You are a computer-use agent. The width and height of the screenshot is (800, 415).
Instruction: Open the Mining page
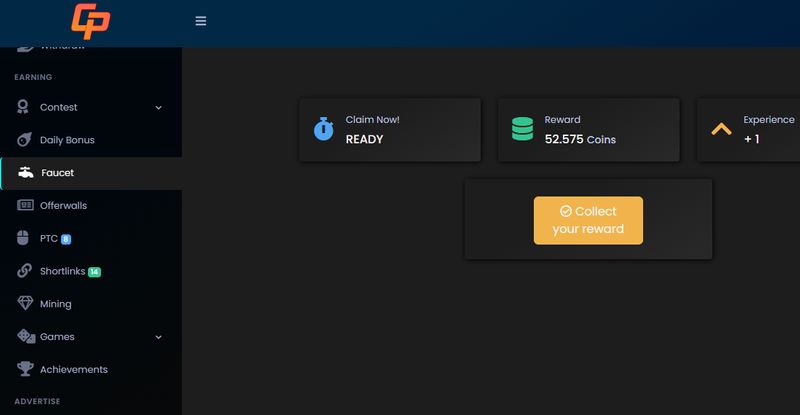[x=91, y=304]
